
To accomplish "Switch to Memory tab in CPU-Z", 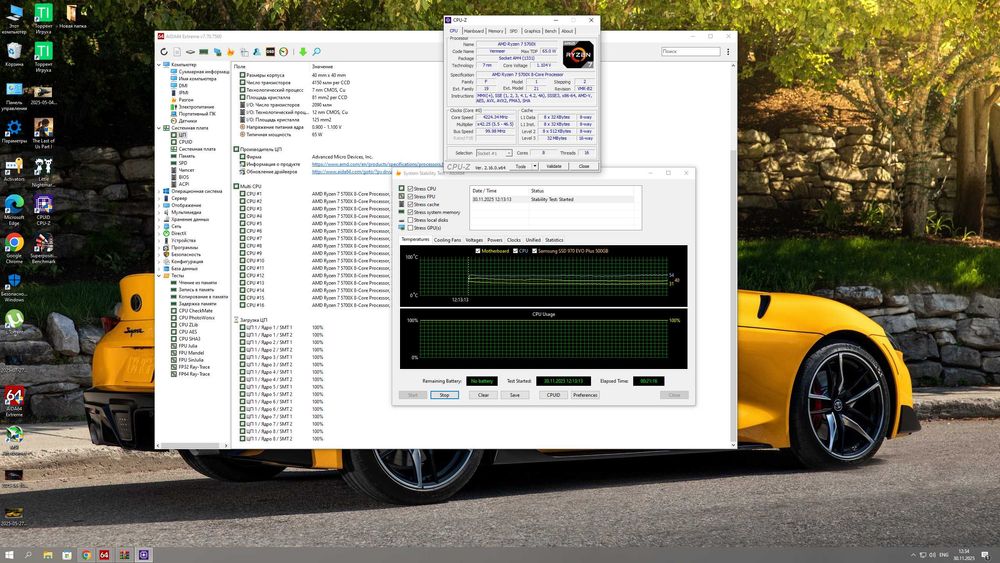I will click(496, 31).
